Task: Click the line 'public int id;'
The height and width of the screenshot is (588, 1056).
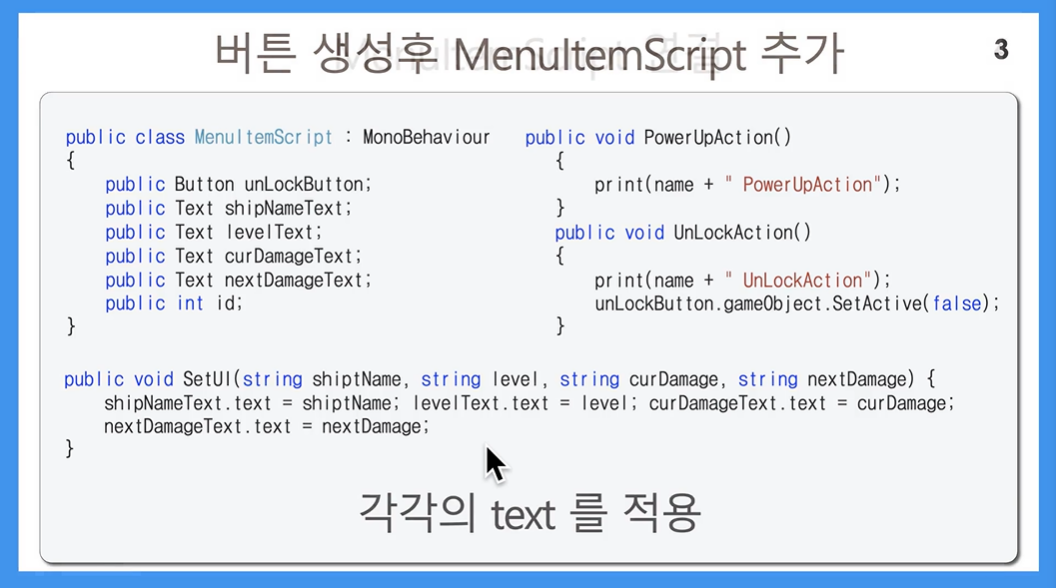Action: click(x=173, y=303)
